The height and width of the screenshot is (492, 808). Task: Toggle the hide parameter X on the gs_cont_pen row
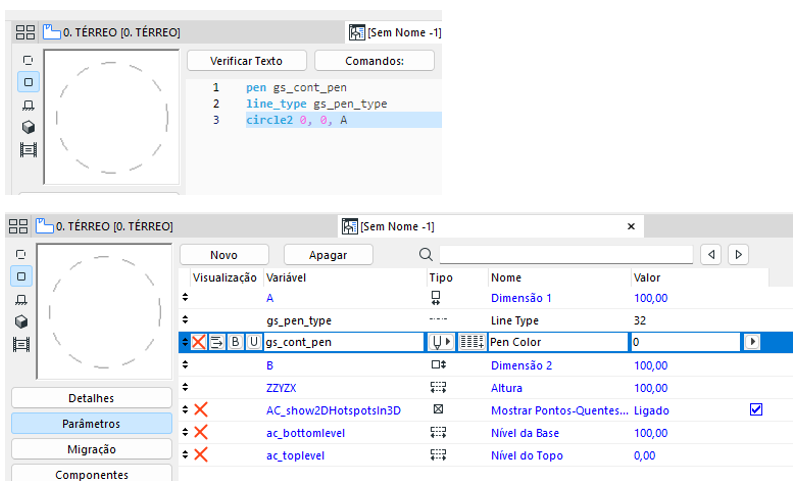click(198, 342)
